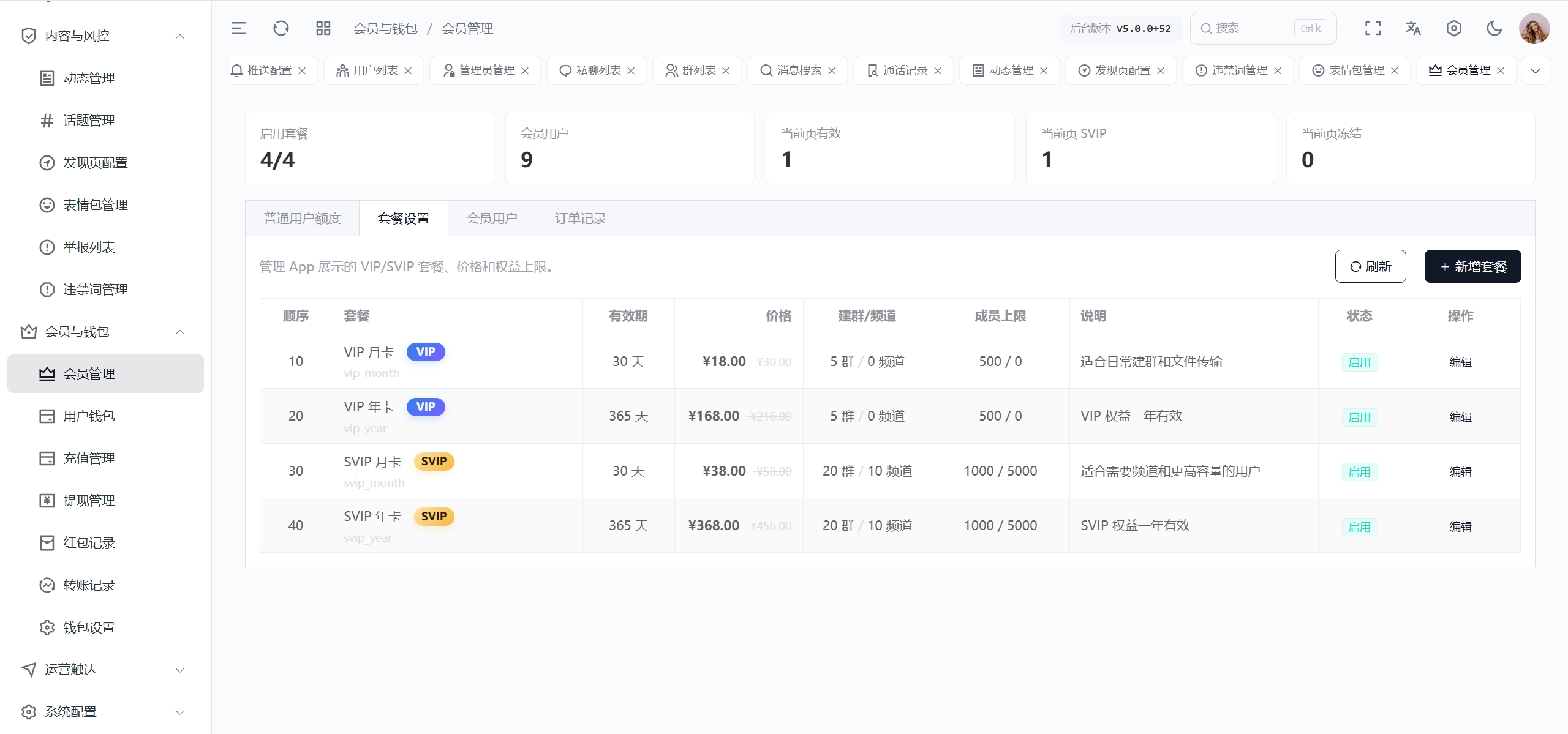Toggle dark mode moon icon

click(x=1494, y=28)
